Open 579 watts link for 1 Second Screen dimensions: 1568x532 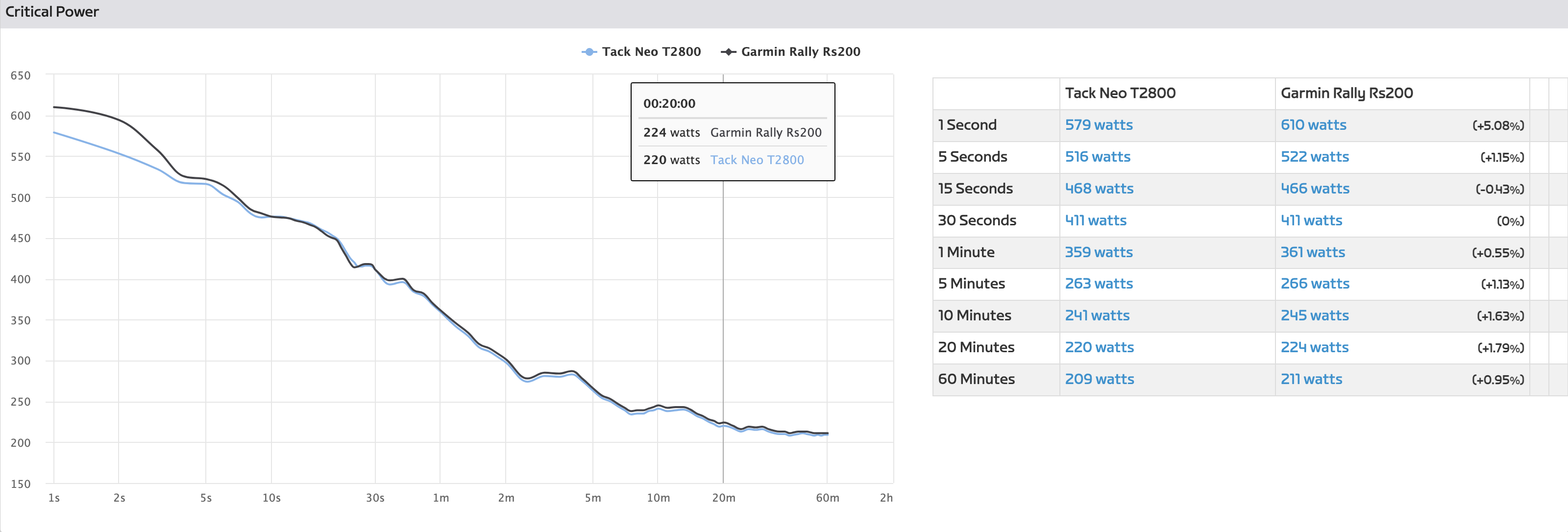[1098, 125]
